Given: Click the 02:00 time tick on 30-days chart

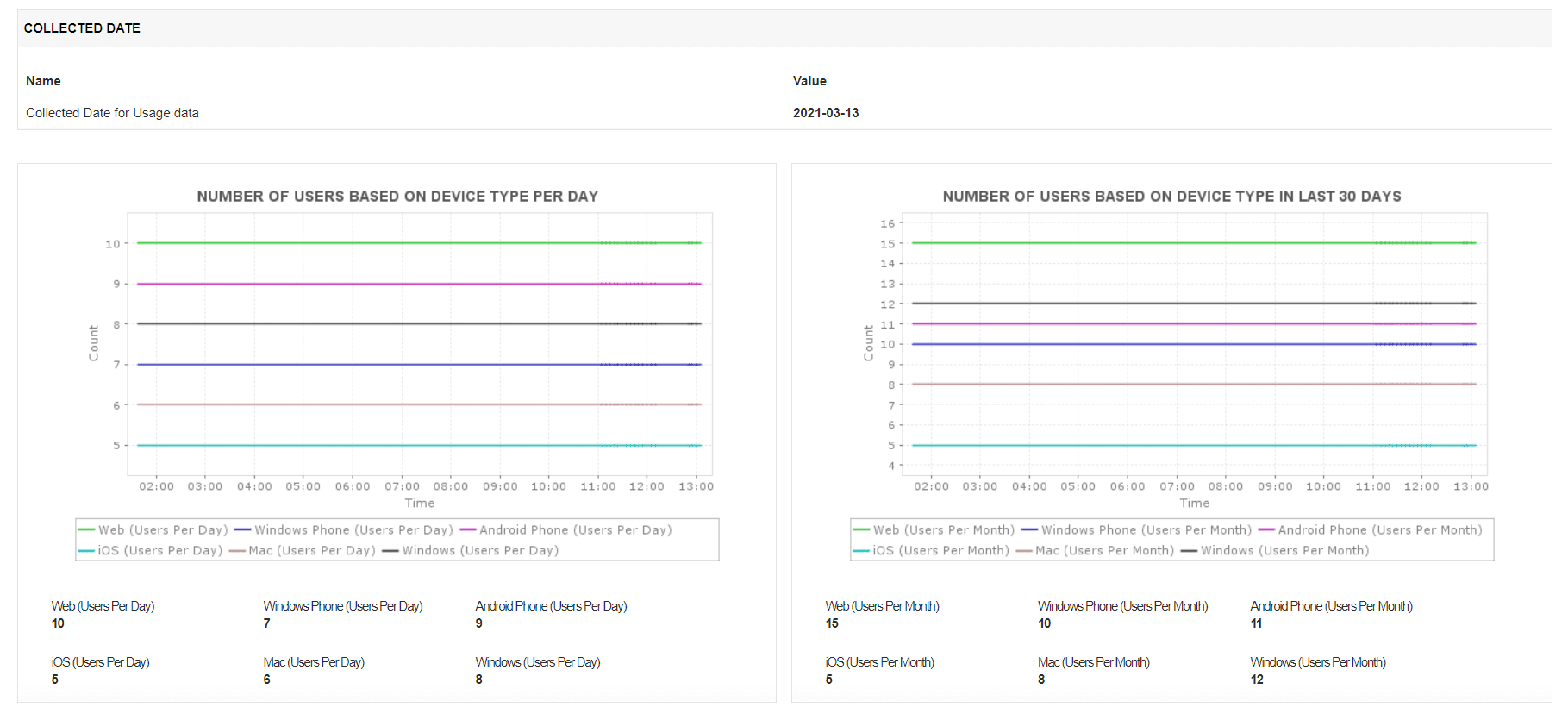Looking at the screenshot, I should tap(931, 486).
